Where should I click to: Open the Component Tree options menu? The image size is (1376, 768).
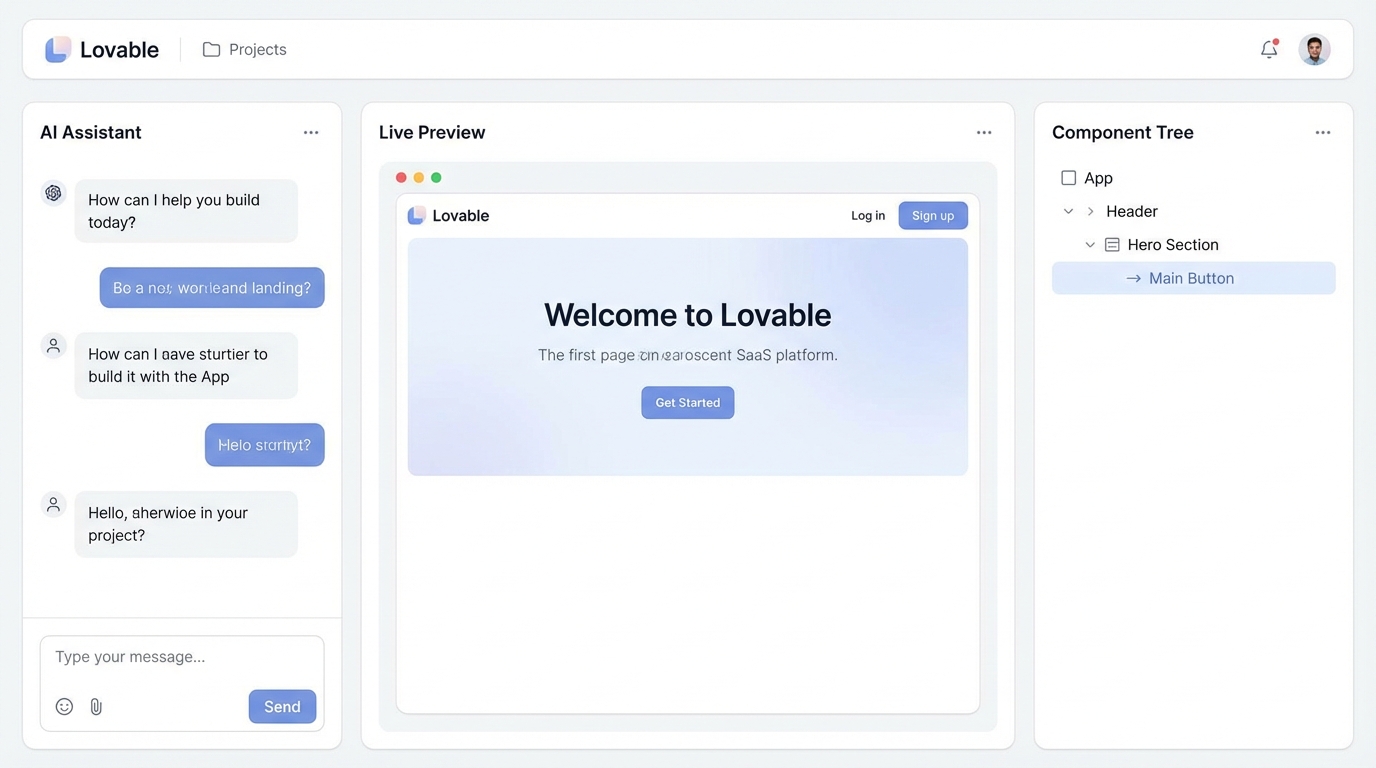(x=1323, y=131)
